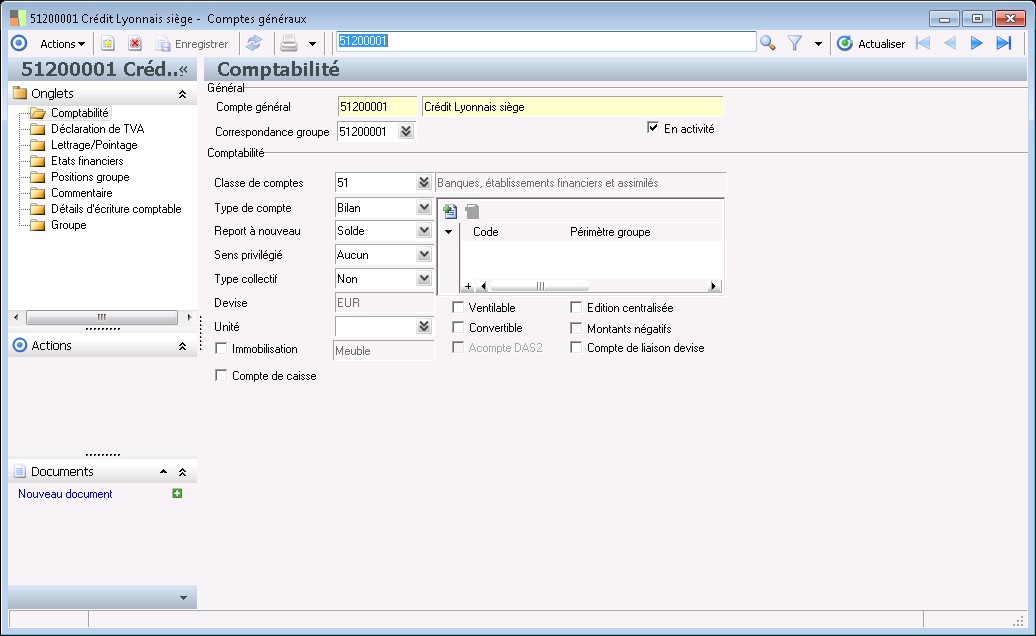
Task: Collapse the Onglets section
Action: pos(182,94)
